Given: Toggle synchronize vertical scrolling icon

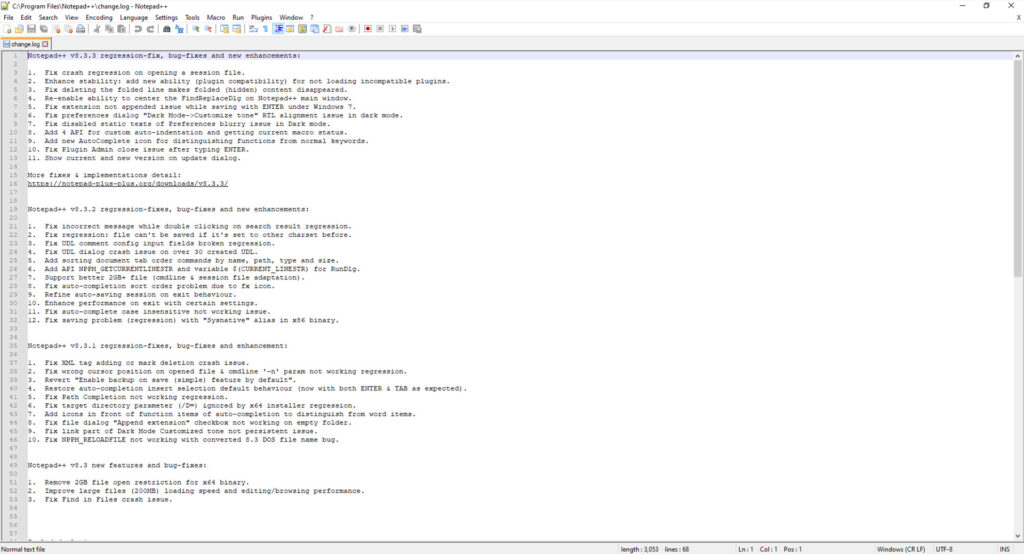Looking at the screenshot, I should [x=225, y=29].
